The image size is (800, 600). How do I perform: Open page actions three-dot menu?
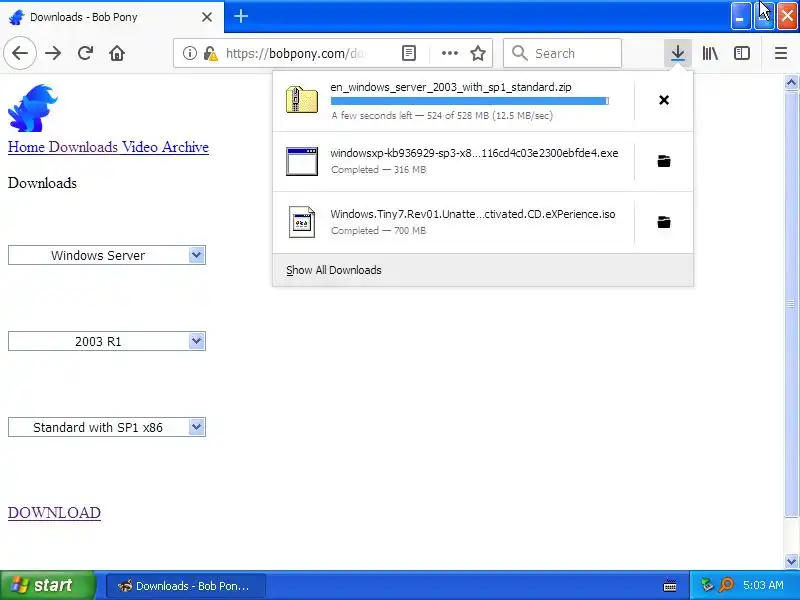tap(449, 53)
